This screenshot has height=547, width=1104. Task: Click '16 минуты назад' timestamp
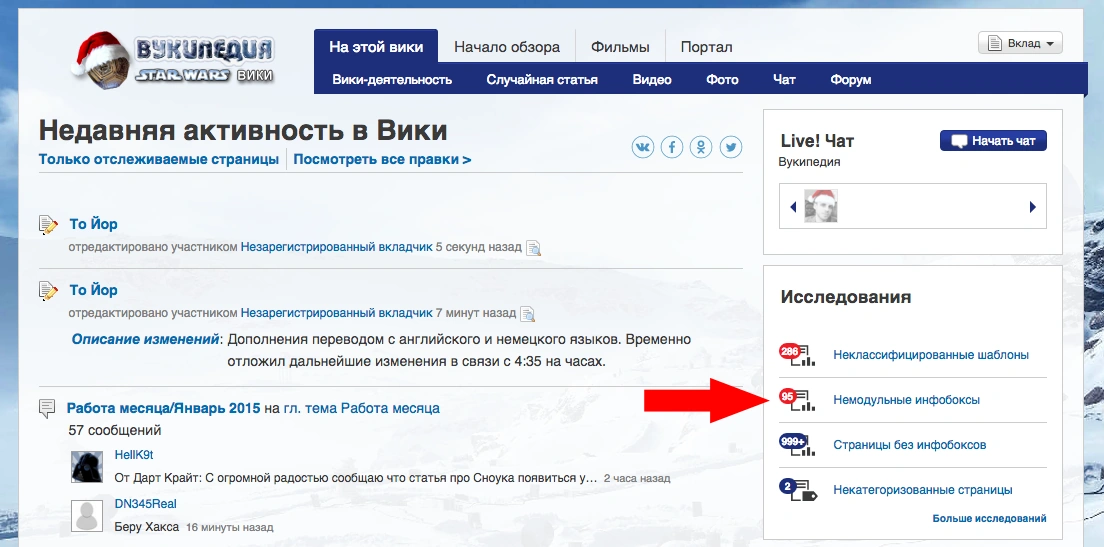tap(230, 527)
